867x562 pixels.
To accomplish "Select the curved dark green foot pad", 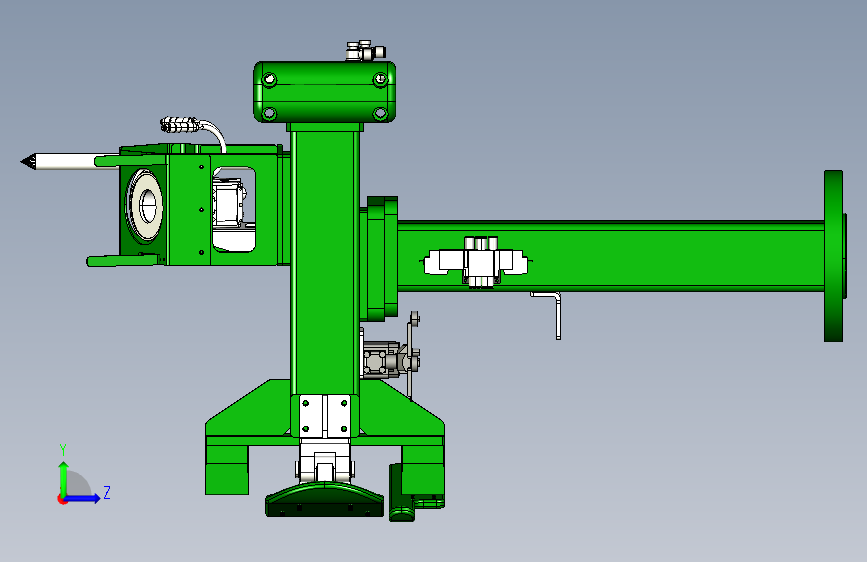I will point(325,499).
